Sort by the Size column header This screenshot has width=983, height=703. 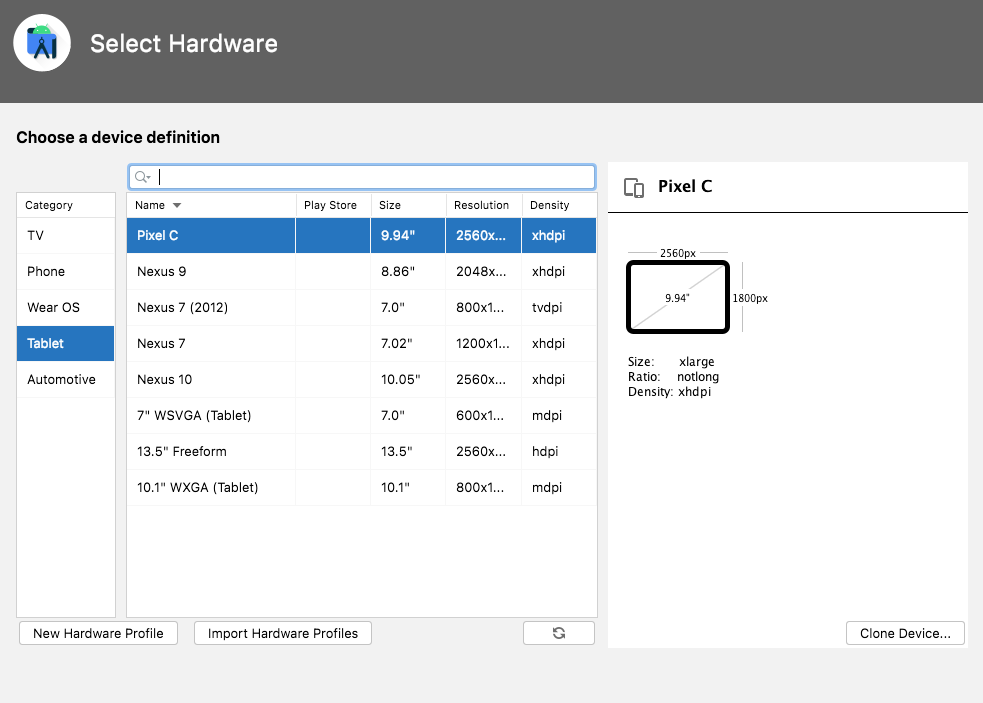(408, 206)
